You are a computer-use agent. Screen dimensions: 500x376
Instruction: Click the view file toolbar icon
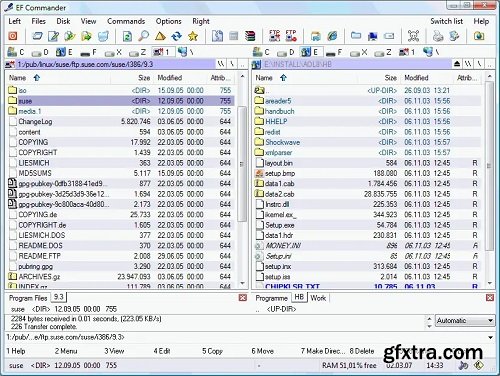[x=37, y=36]
